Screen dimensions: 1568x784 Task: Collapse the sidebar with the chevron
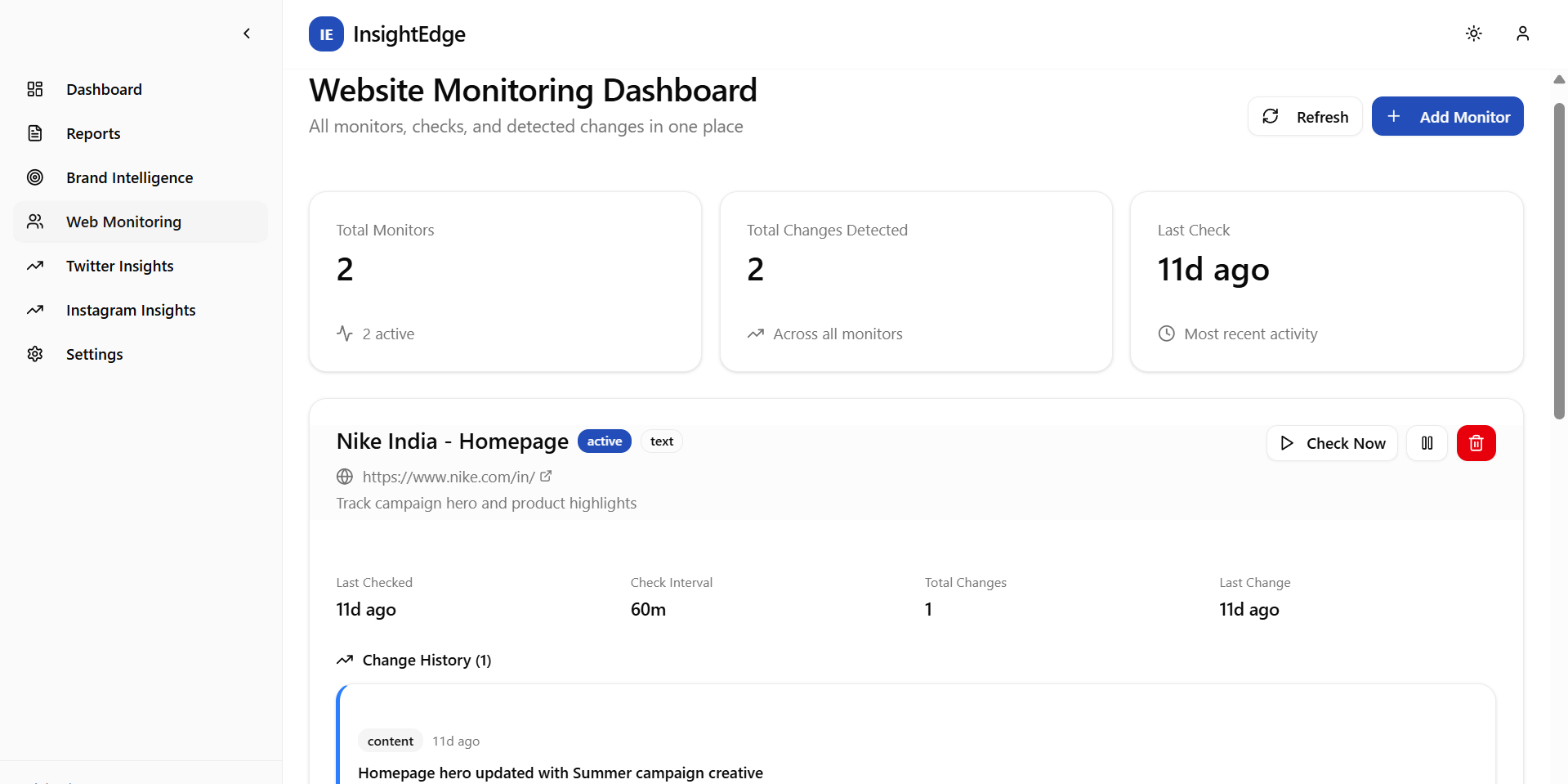click(246, 34)
